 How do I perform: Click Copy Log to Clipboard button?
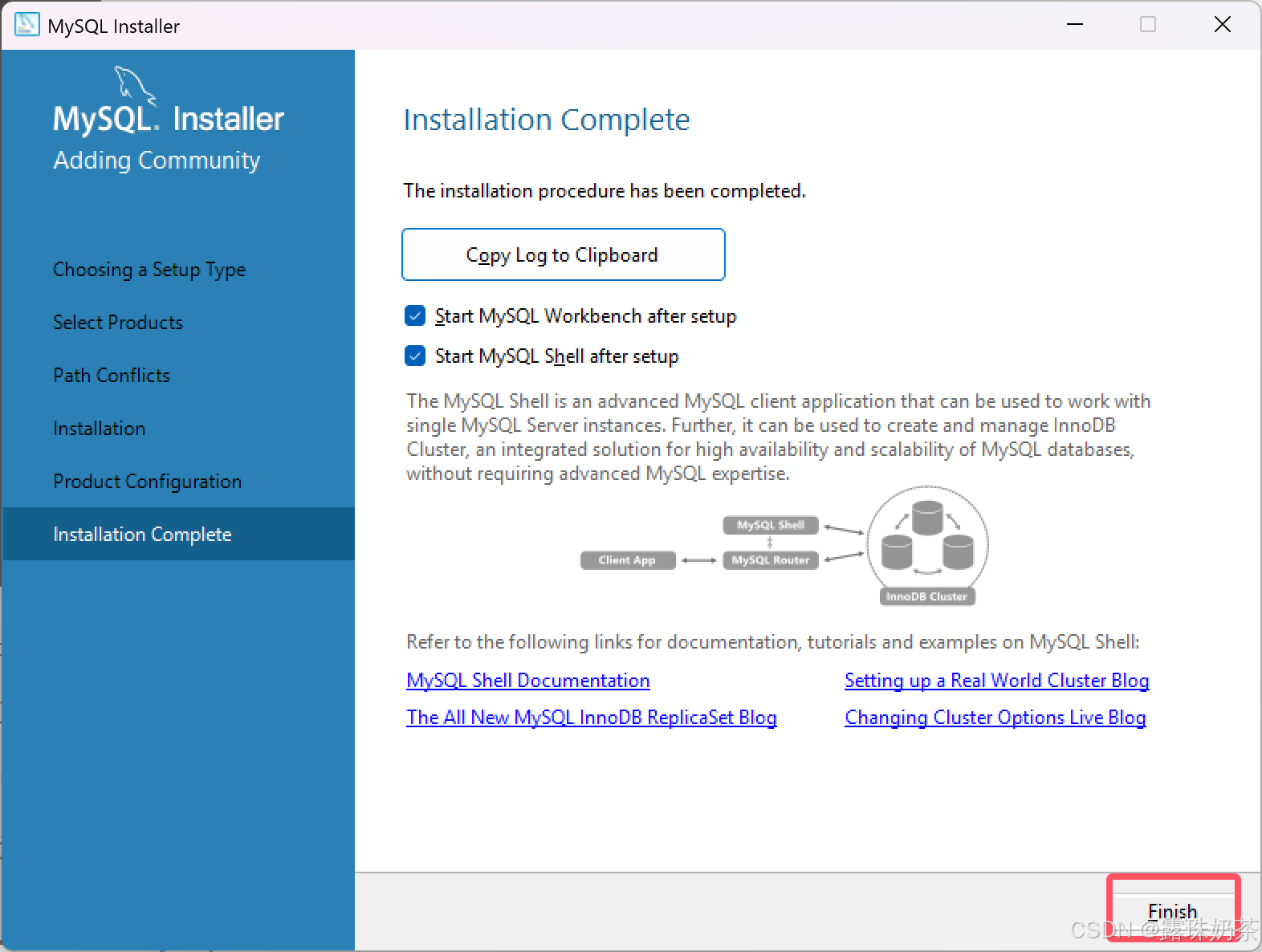[564, 254]
